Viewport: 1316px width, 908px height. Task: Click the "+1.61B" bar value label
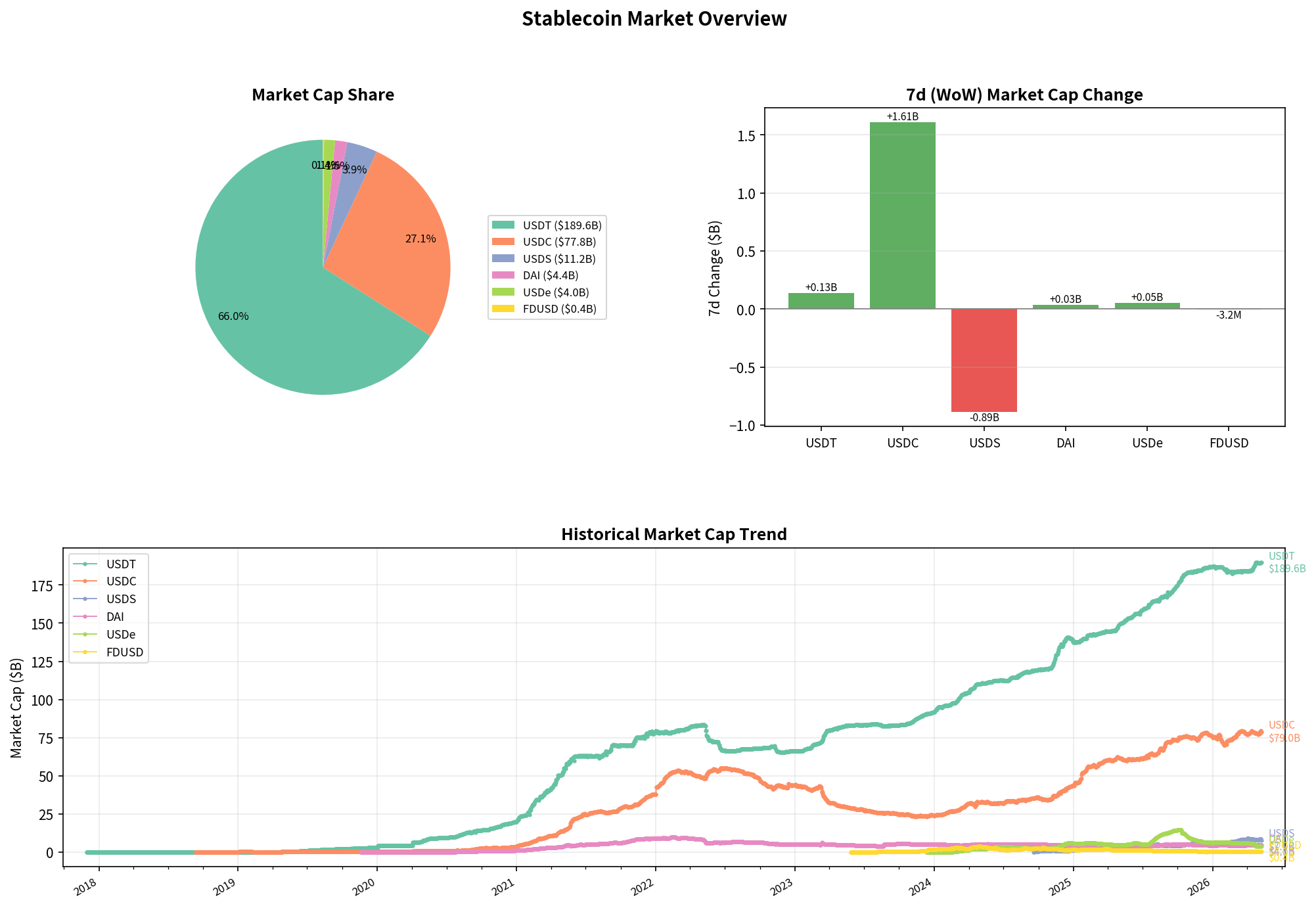coord(902,117)
